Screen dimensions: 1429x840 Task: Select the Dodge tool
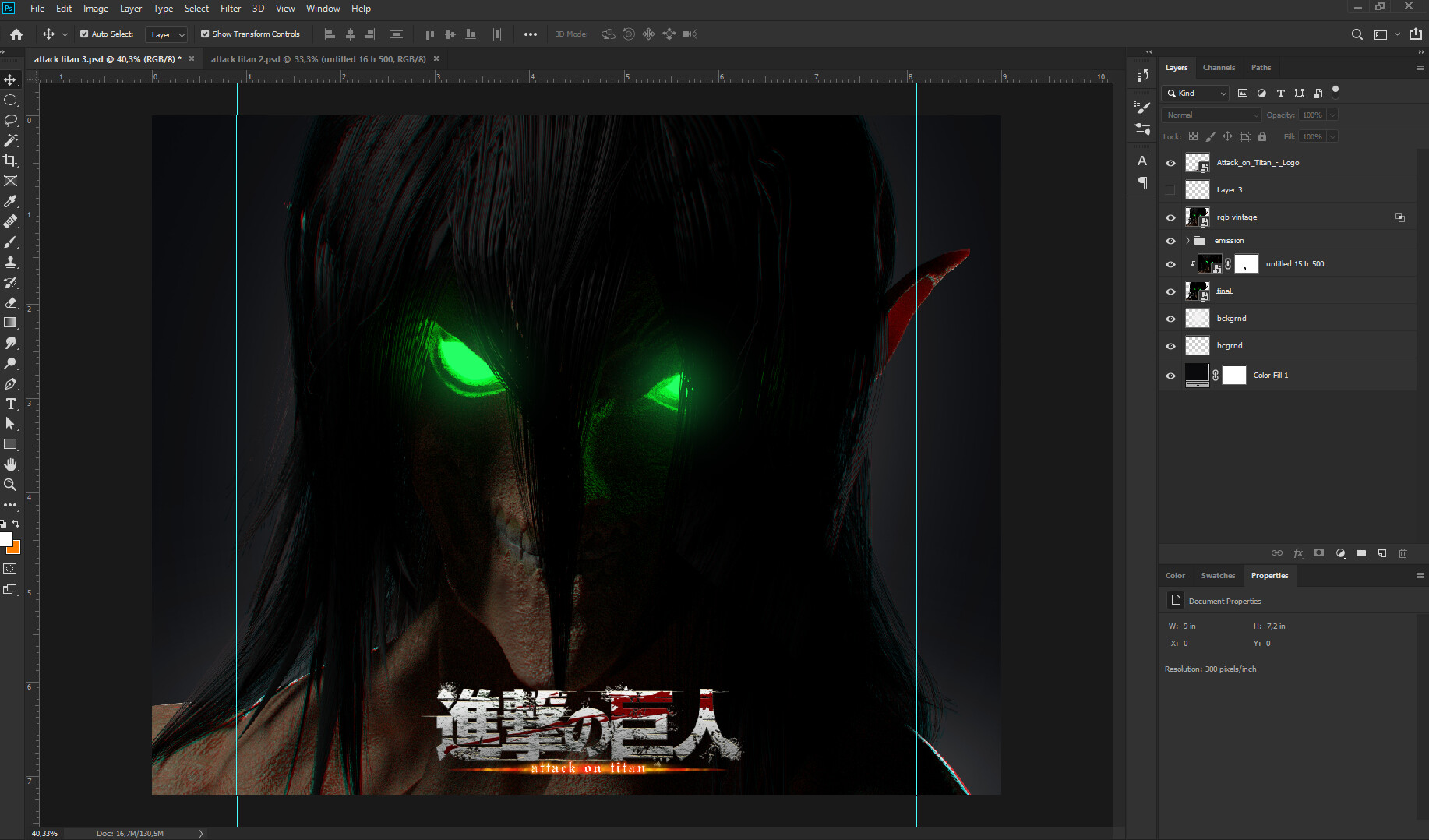10,363
